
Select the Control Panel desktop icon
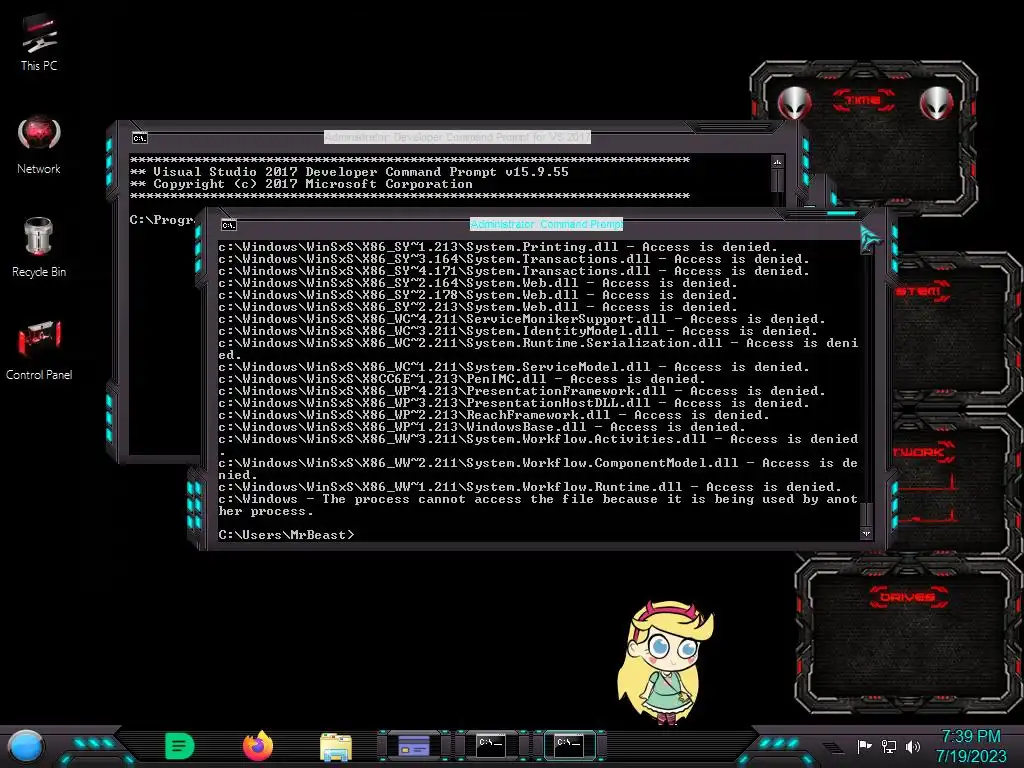pyautogui.click(x=39, y=351)
